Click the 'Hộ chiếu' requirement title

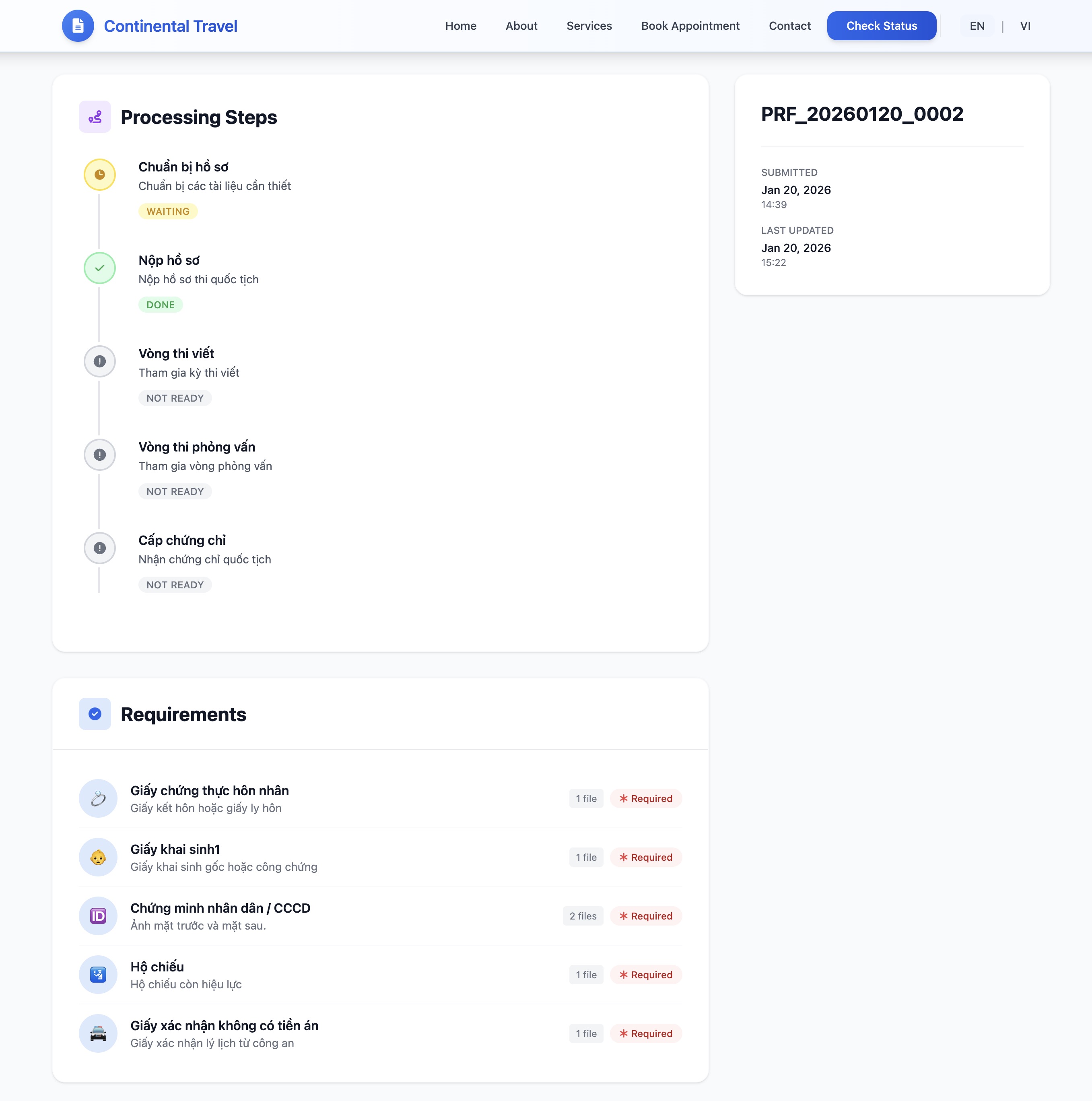(x=157, y=967)
